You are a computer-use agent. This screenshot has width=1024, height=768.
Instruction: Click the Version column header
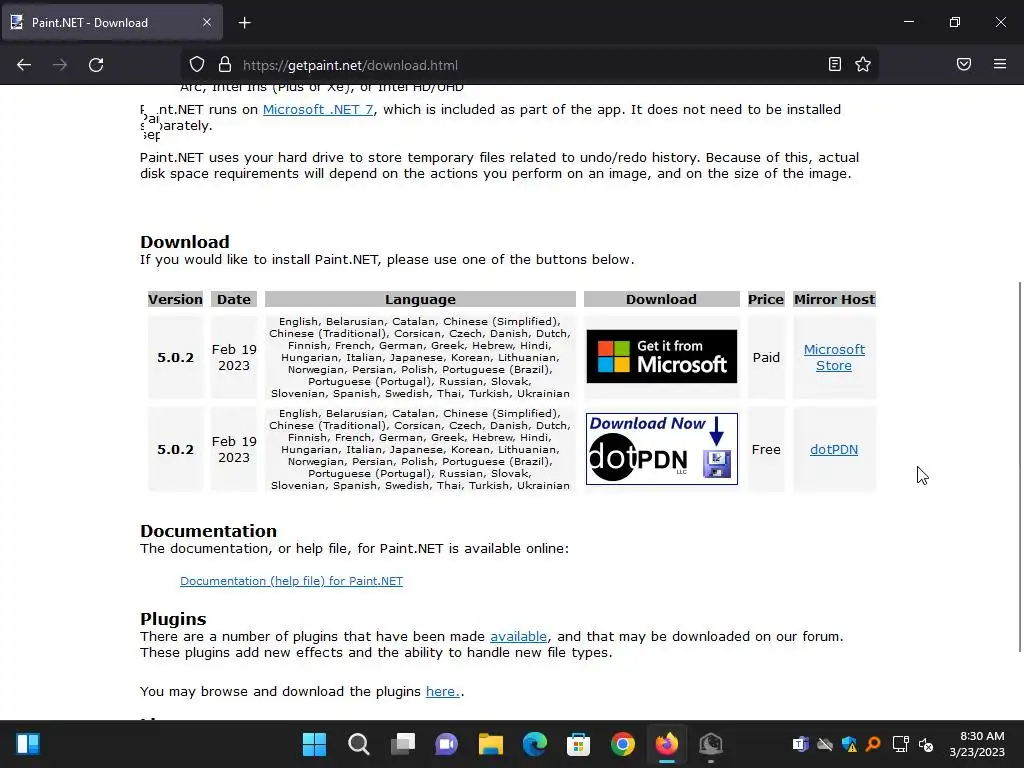(175, 299)
